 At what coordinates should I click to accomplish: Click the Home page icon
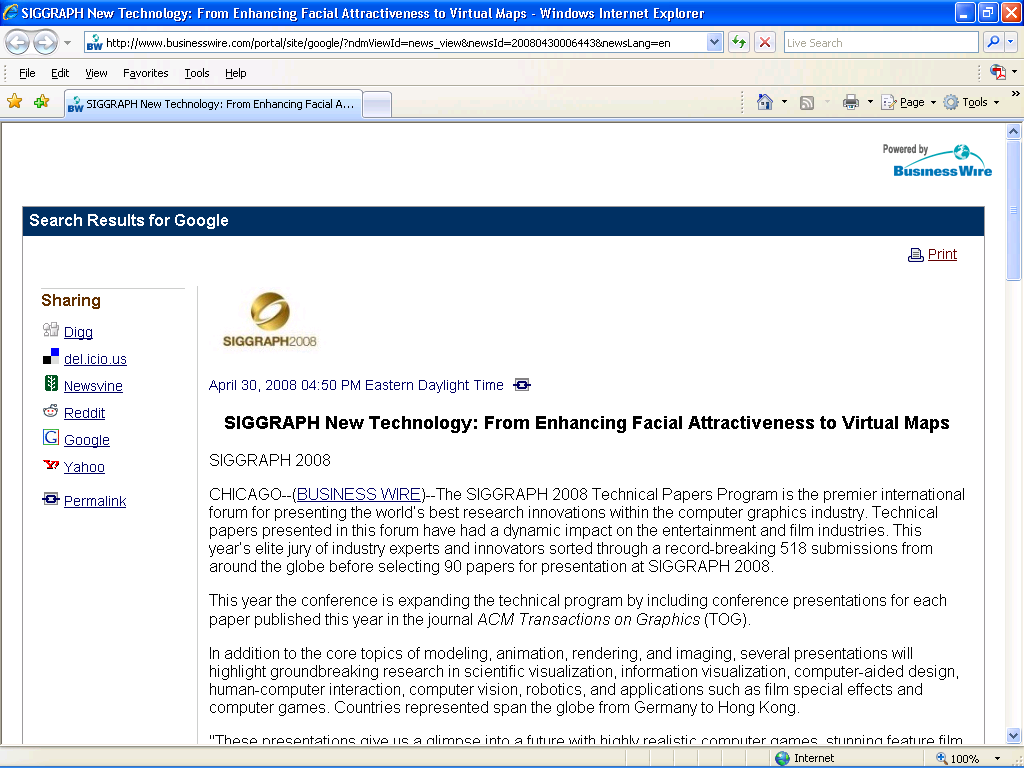(765, 102)
